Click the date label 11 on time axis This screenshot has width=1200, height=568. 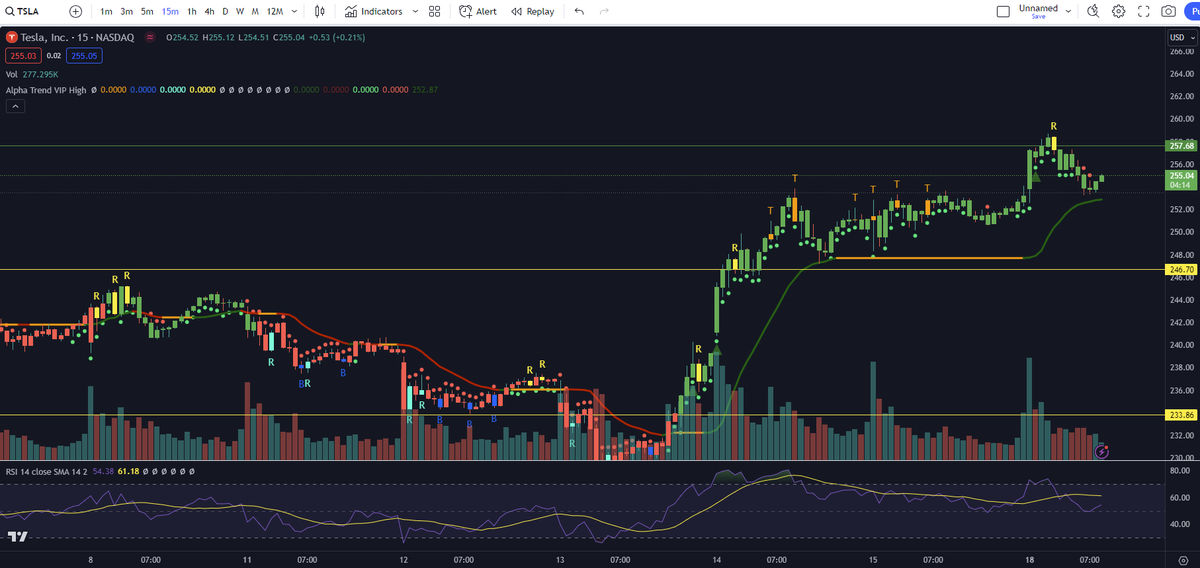coord(246,559)
